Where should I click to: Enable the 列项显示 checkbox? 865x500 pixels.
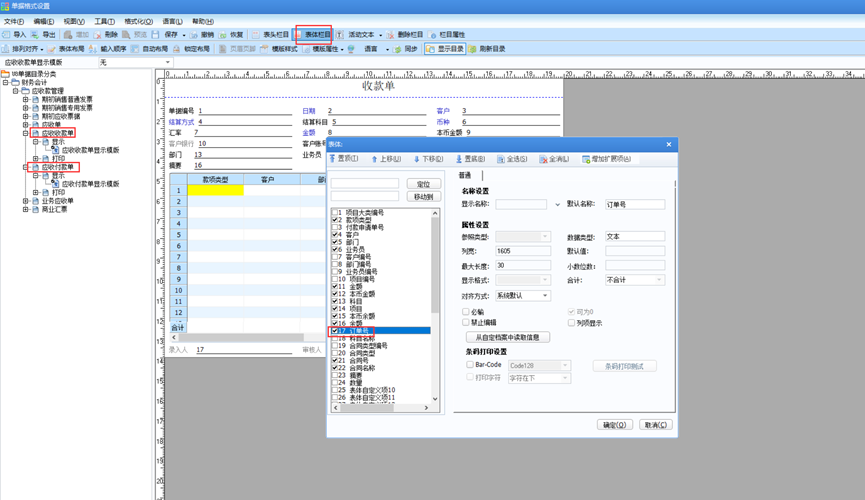(x=571, y=323)
